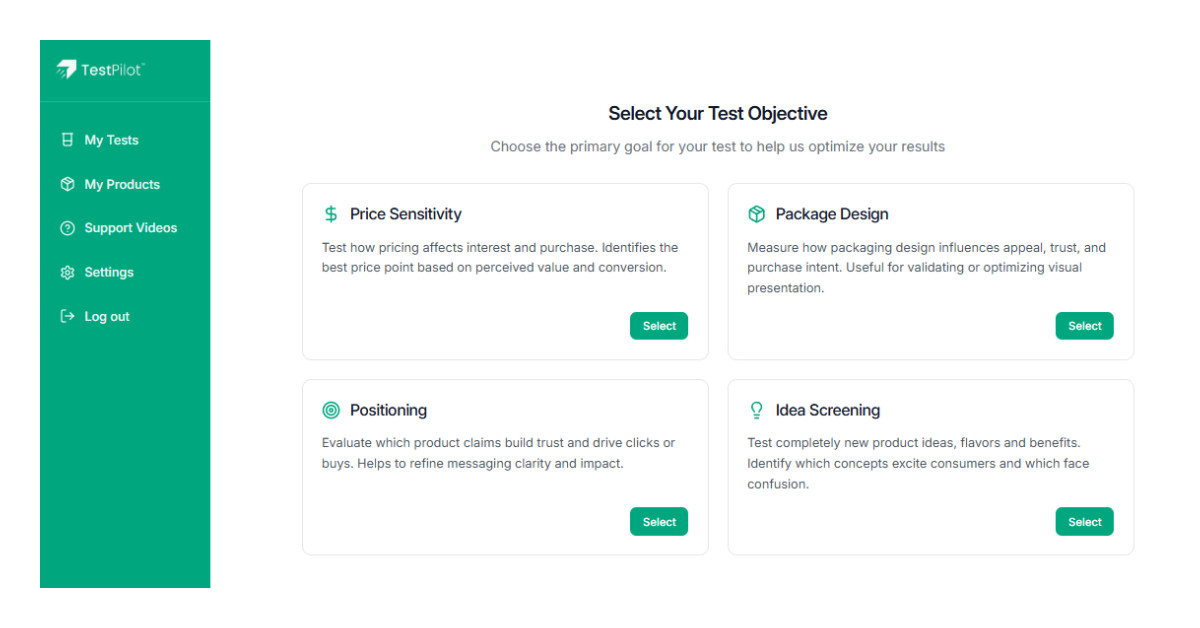Click the Settings gear icon

pos(66,272)
